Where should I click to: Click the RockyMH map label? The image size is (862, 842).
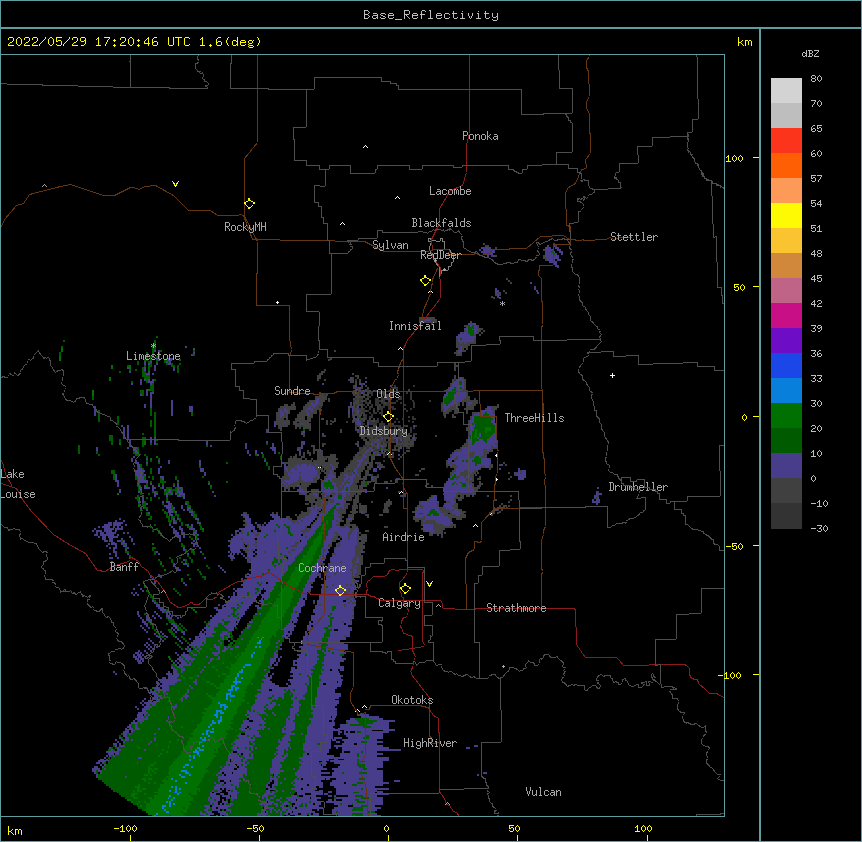[x=245, y=227]
